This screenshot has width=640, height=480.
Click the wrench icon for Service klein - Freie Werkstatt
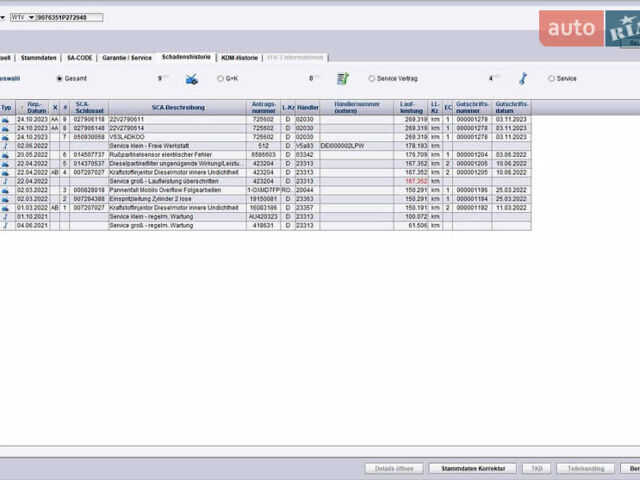(x=5, y=146)
